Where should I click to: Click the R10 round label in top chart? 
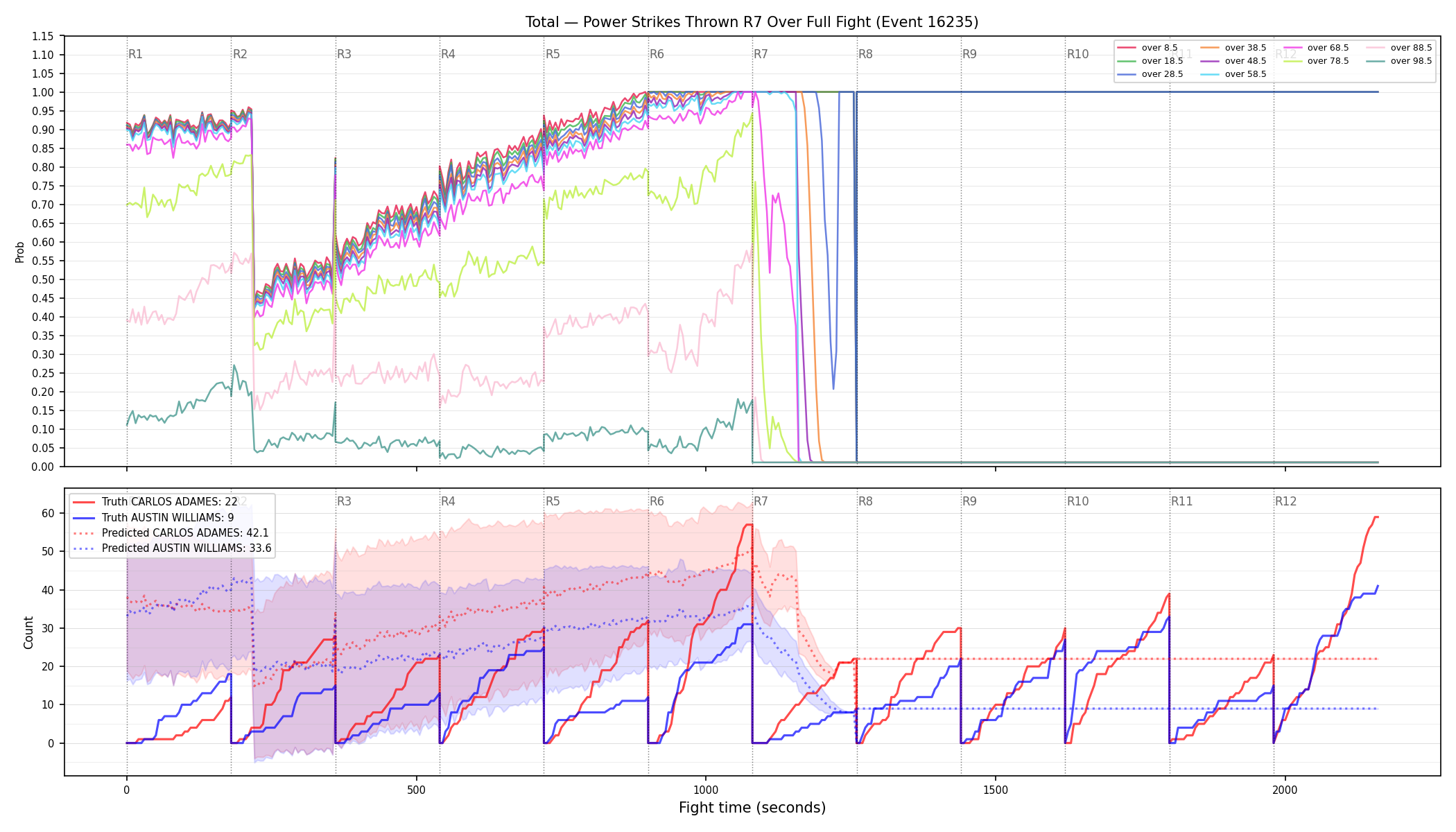(x=1077, y=54)
